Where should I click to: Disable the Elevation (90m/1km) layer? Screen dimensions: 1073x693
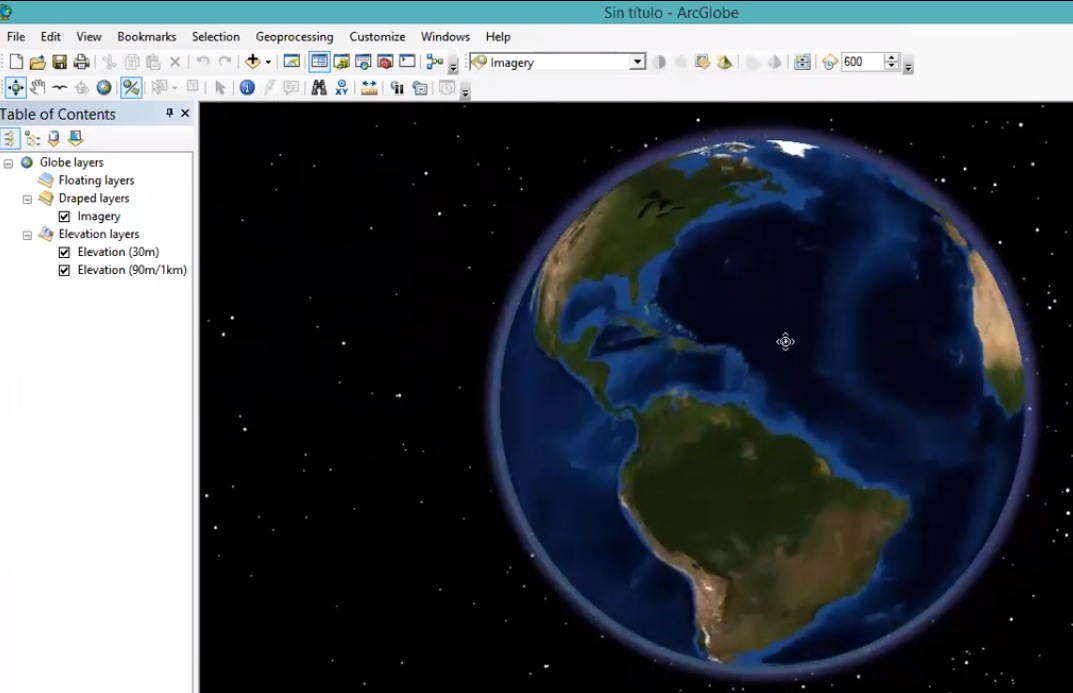[x=65, y=270]
